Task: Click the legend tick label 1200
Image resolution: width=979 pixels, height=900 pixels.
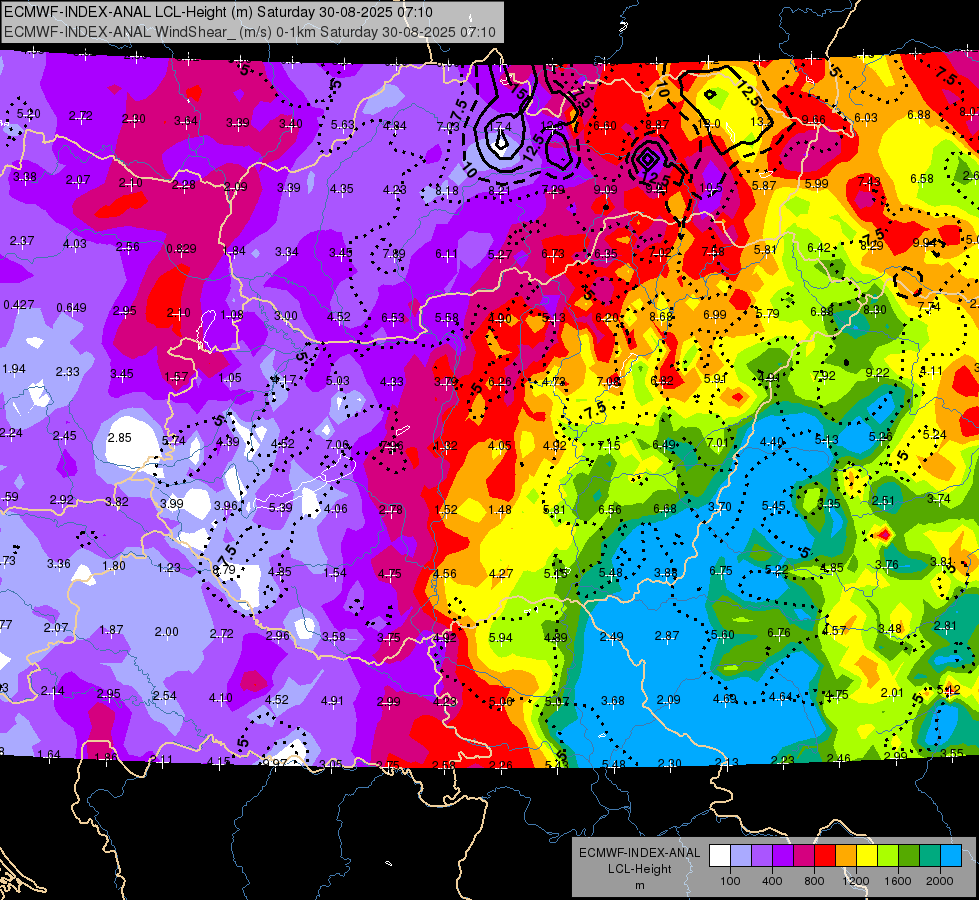Action: 855,881
